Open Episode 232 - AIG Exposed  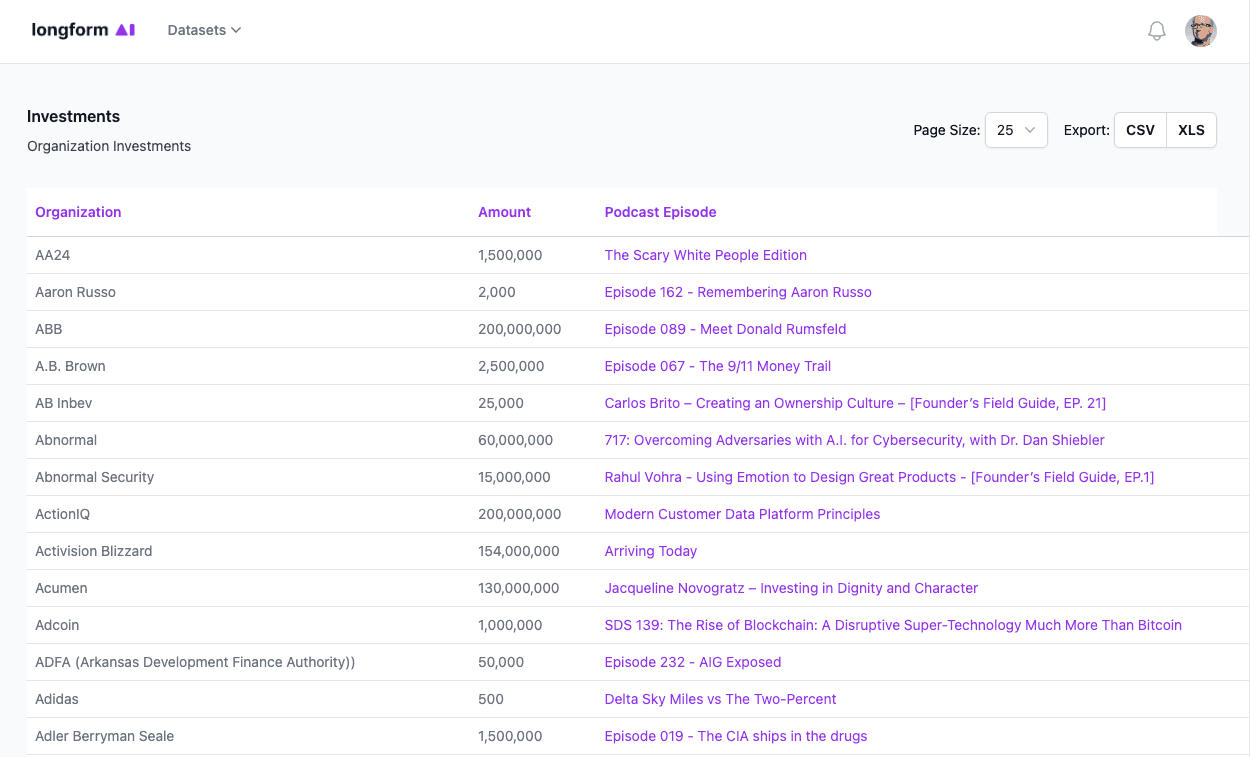(692, 662)
